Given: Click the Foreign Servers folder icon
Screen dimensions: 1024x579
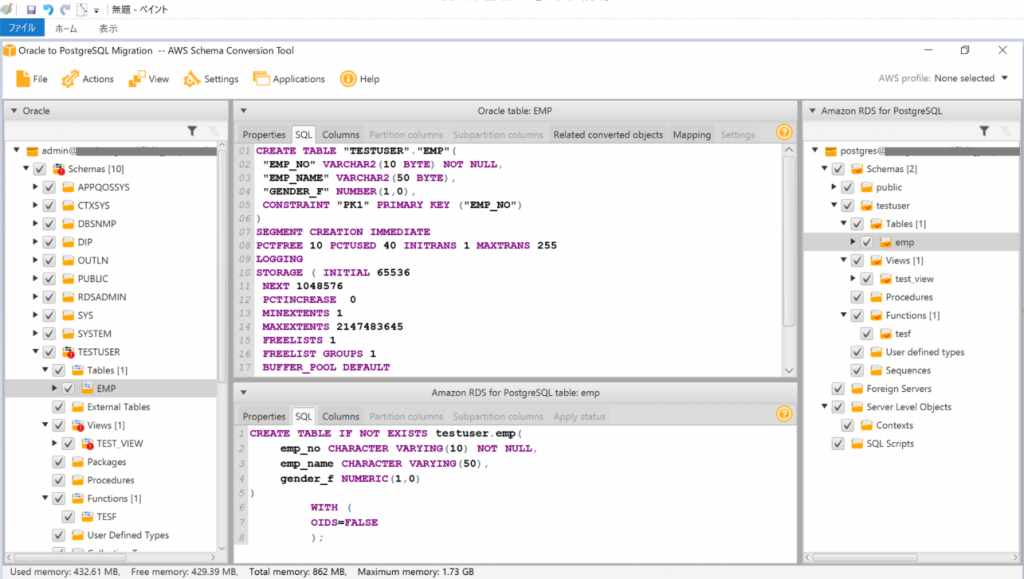Looking at the screenshot, I should [857, 388].
